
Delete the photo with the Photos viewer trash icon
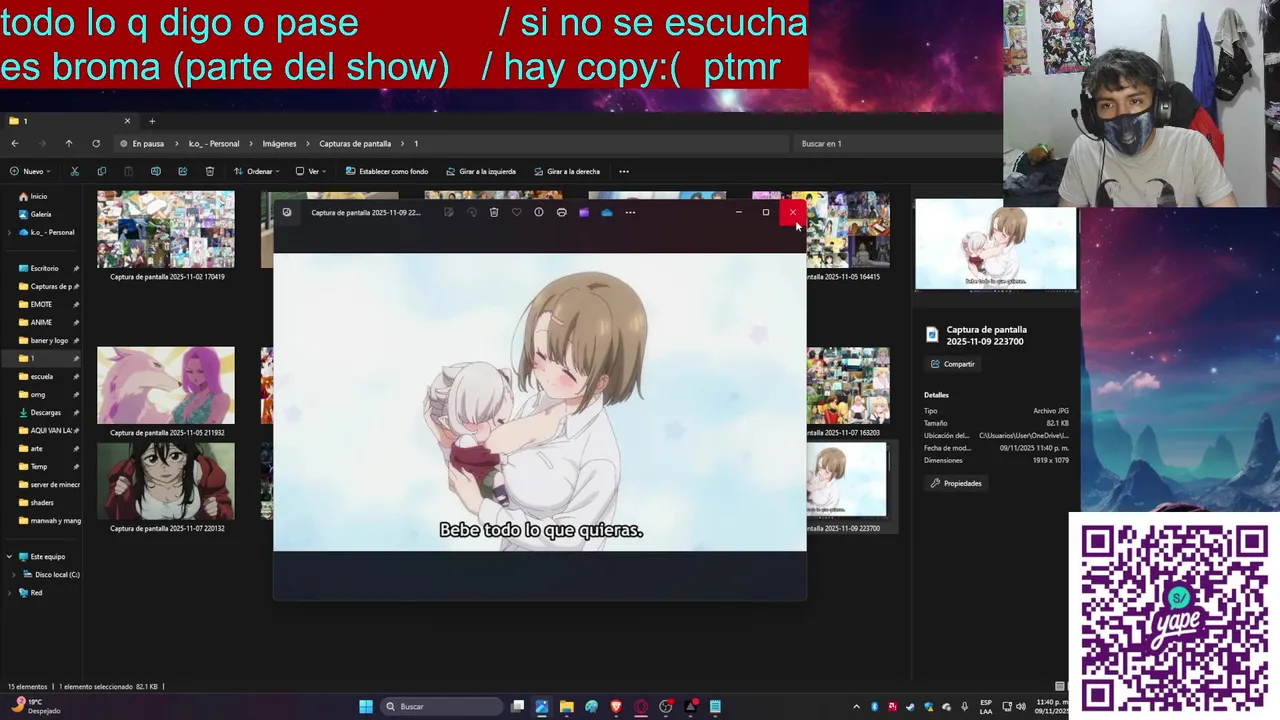pos(494,212)
